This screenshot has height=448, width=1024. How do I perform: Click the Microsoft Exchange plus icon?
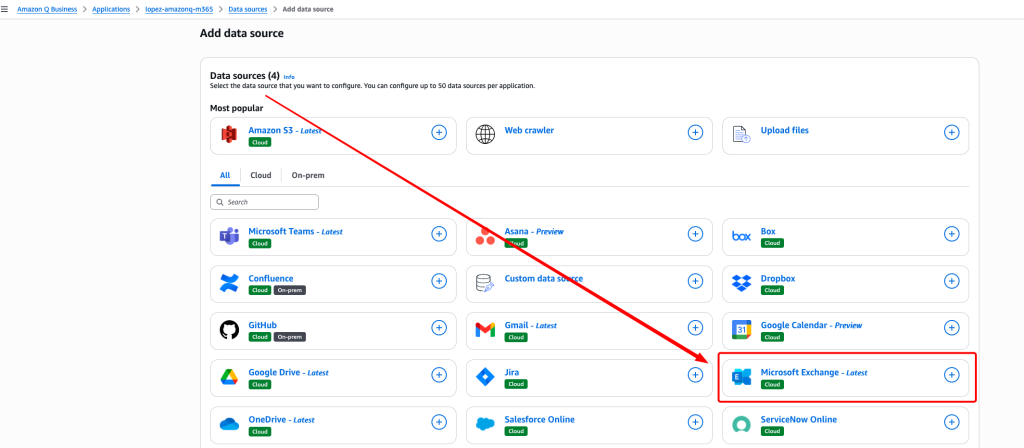click(x=951, y=374)
